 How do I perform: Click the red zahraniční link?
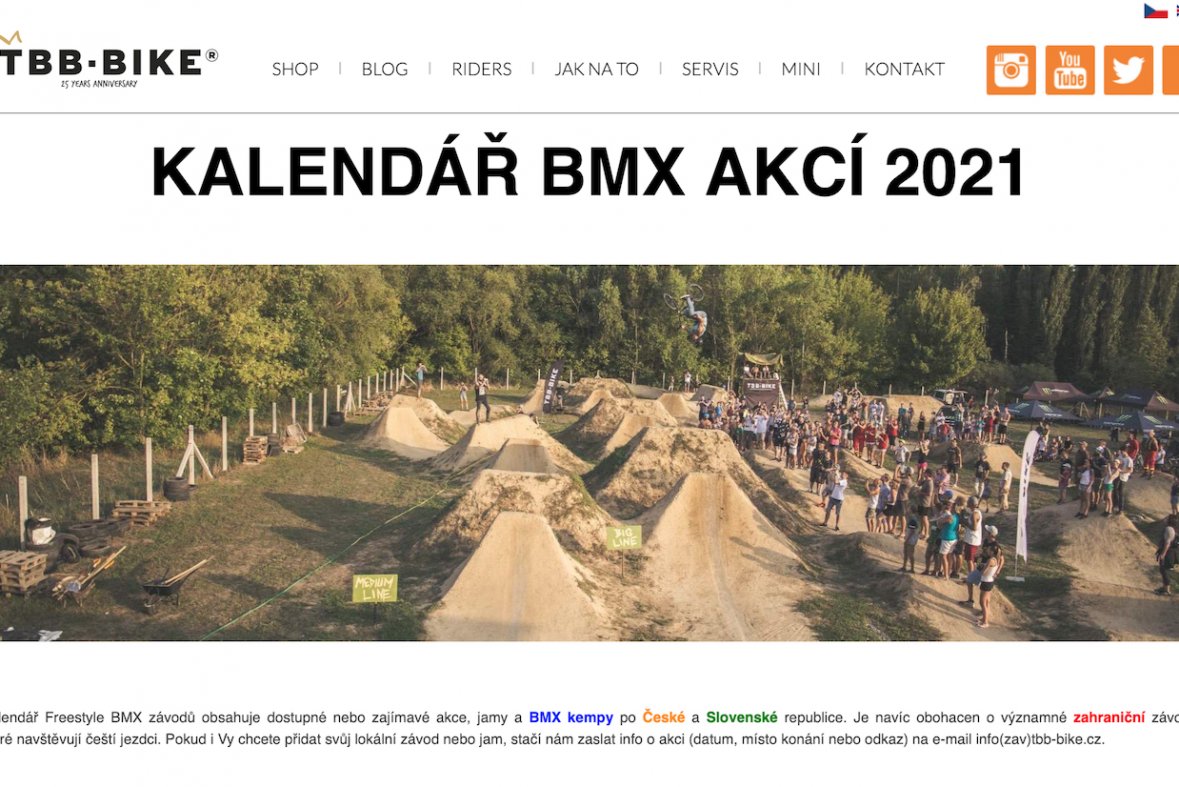[1109, 718]
